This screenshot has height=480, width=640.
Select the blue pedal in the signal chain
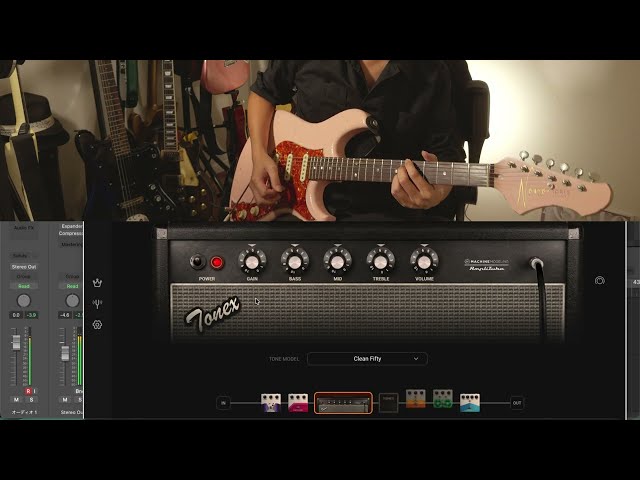[x=470, y=403]
